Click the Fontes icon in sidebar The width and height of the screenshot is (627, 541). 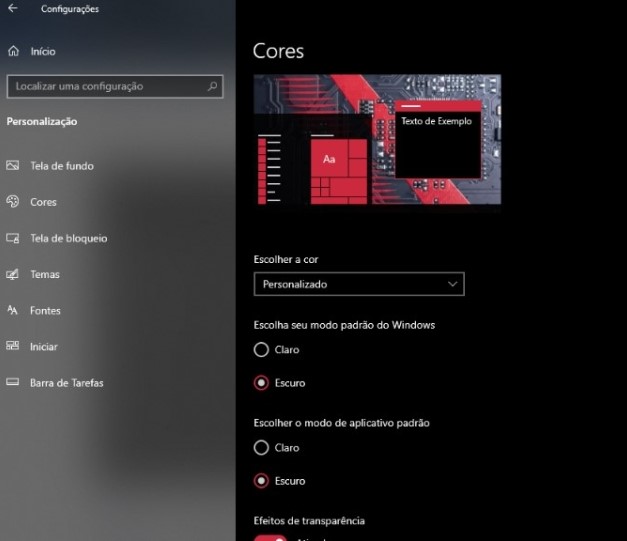[x=13, y=310]
